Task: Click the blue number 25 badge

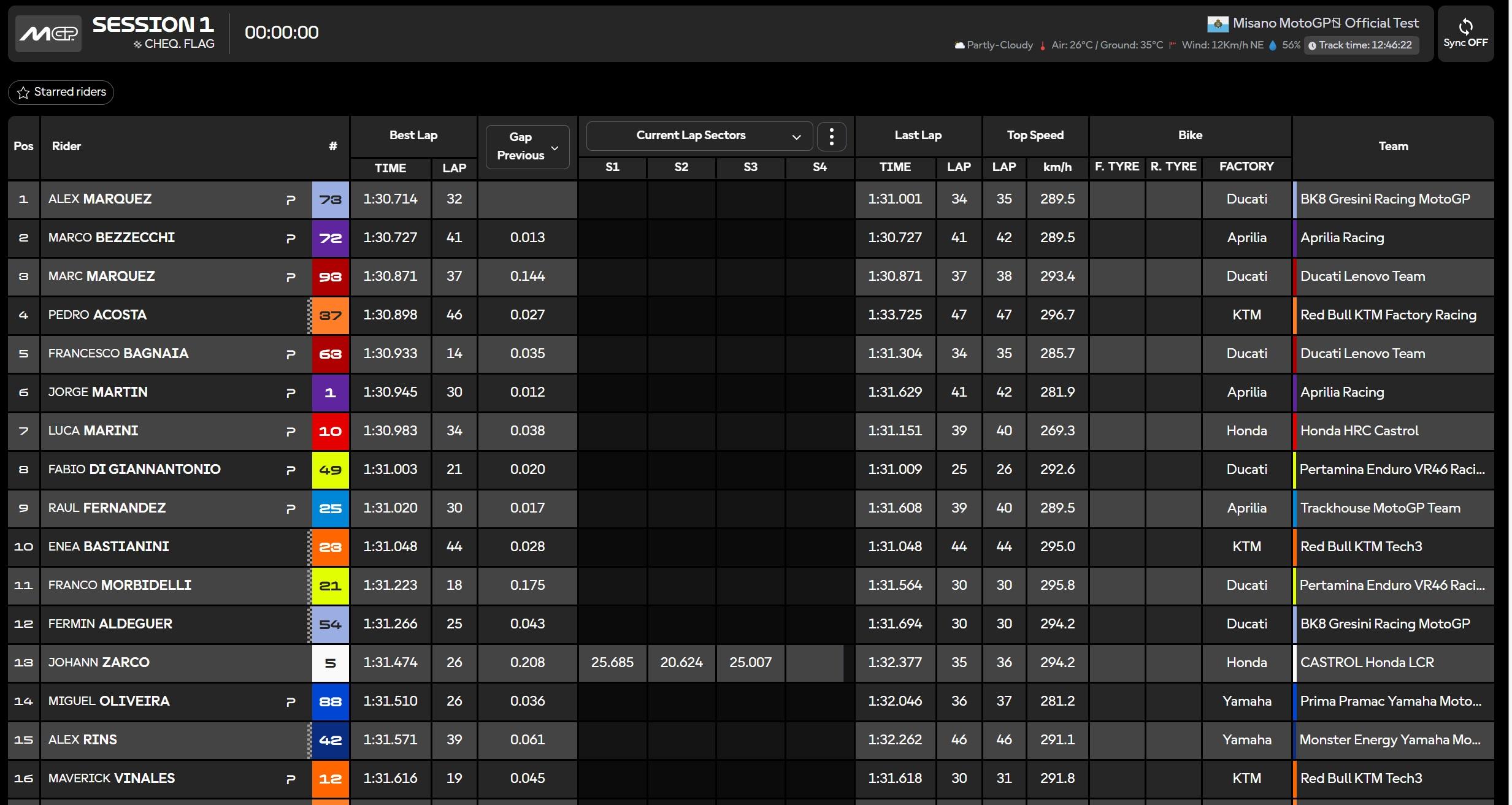Action: pos(331,509)
